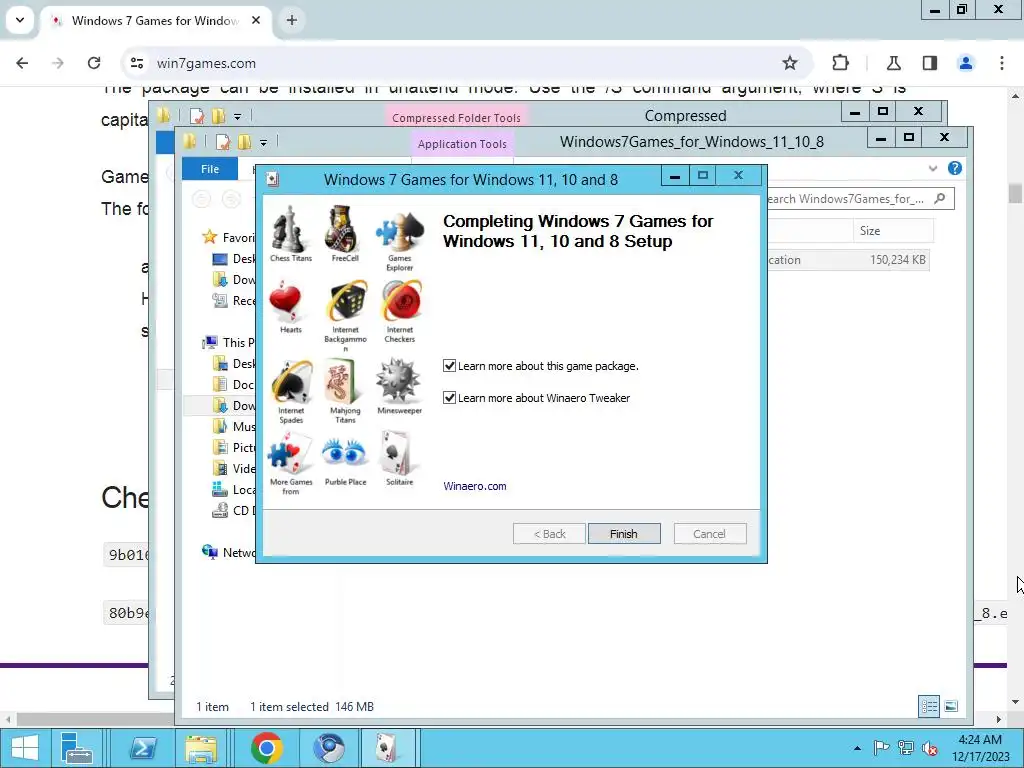1024x768 pixels.
Task: Open Action Center flag tray icon
Action: (881, 748)
